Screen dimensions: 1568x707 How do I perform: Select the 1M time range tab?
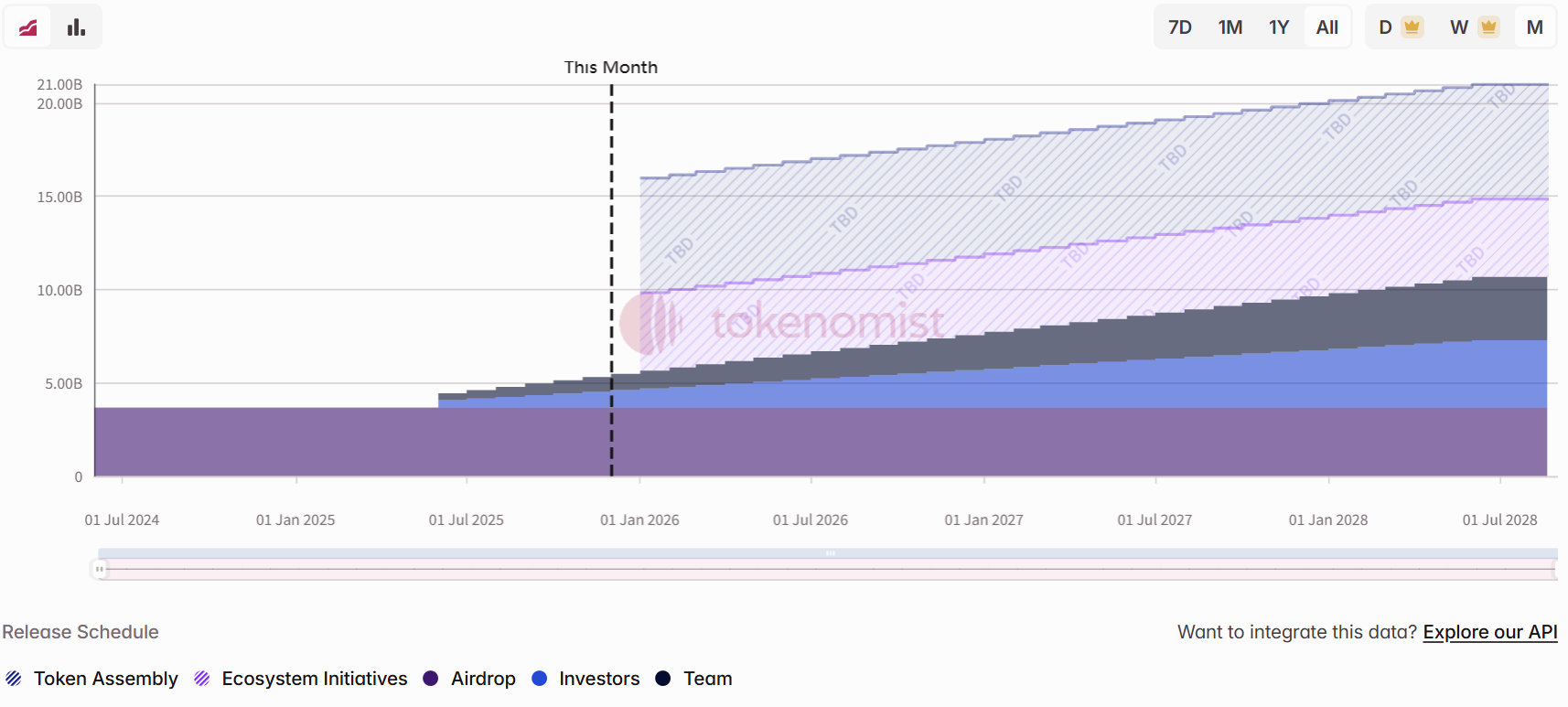(x=1230, y=26)
